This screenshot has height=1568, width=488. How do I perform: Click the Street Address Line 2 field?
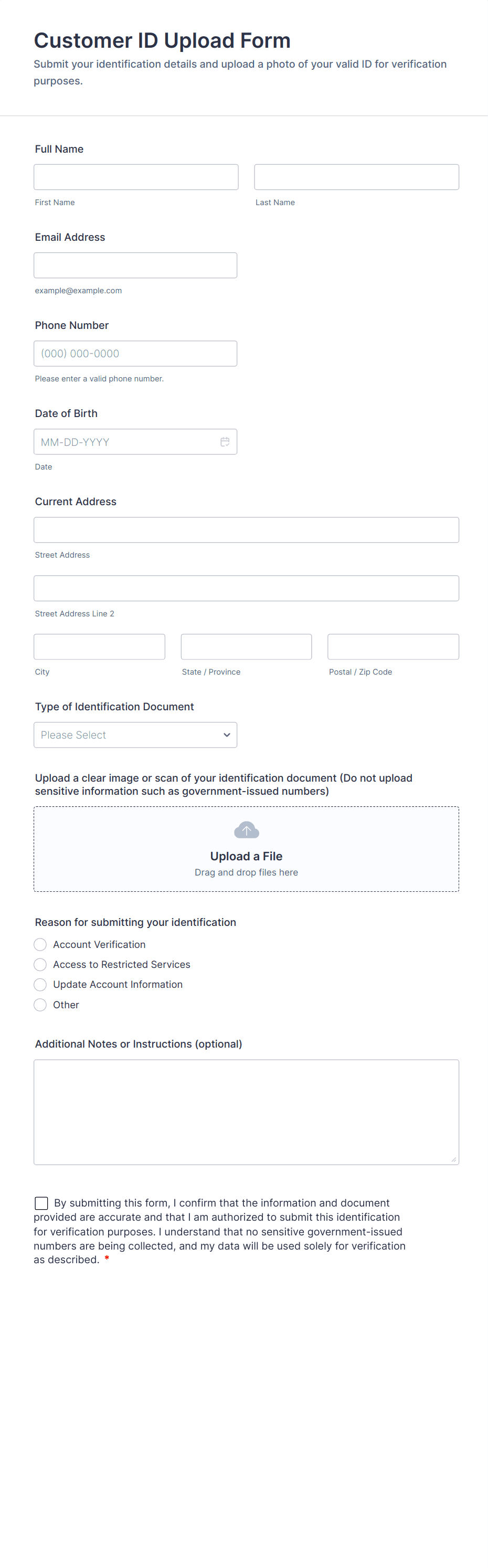[246, 588]
